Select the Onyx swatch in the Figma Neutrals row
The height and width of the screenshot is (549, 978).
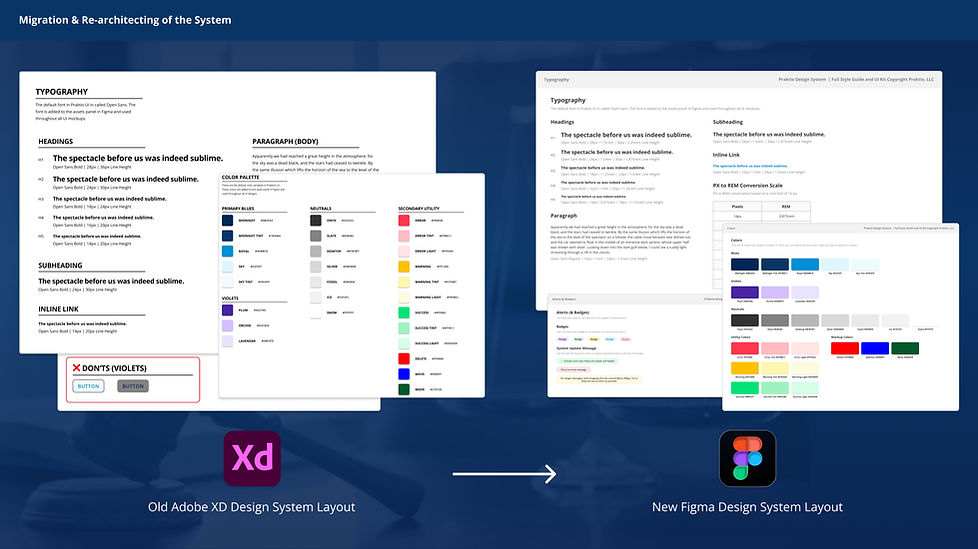click(x=745, y=321)
